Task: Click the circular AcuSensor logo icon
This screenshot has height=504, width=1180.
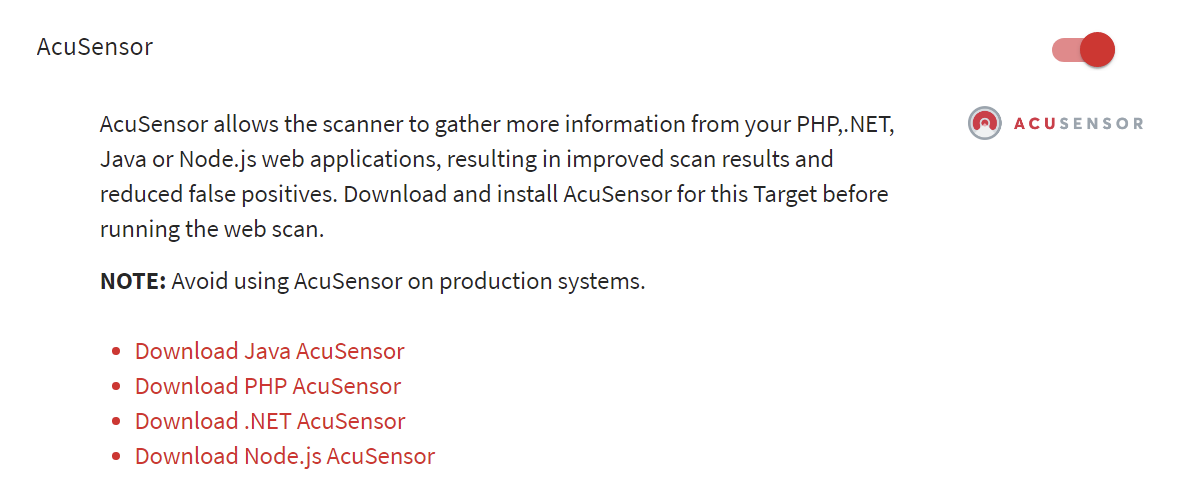Action: 984,123
